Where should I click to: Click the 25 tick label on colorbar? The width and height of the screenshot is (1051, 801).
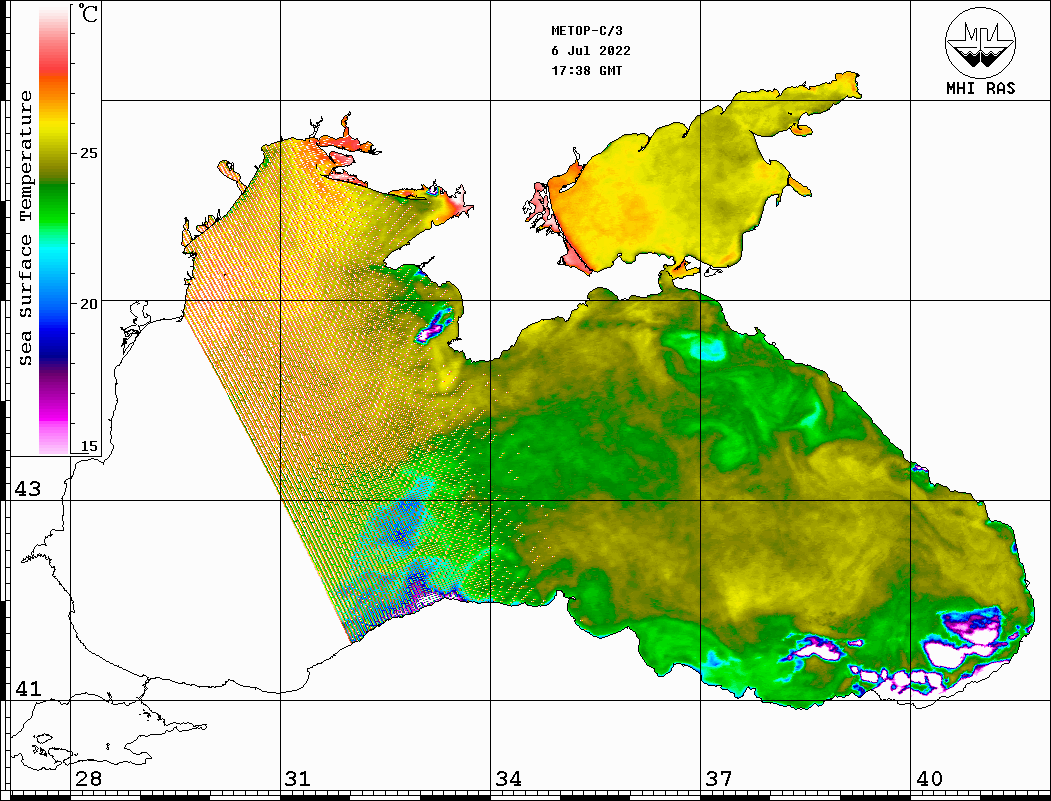pyautogui.click(x=89, y=154)
